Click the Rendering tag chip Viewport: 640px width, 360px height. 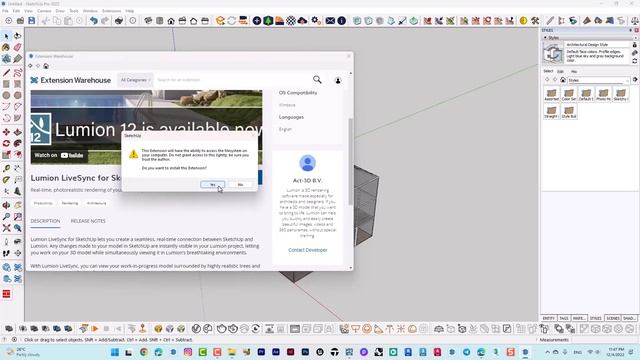click(x=70, y=203)
